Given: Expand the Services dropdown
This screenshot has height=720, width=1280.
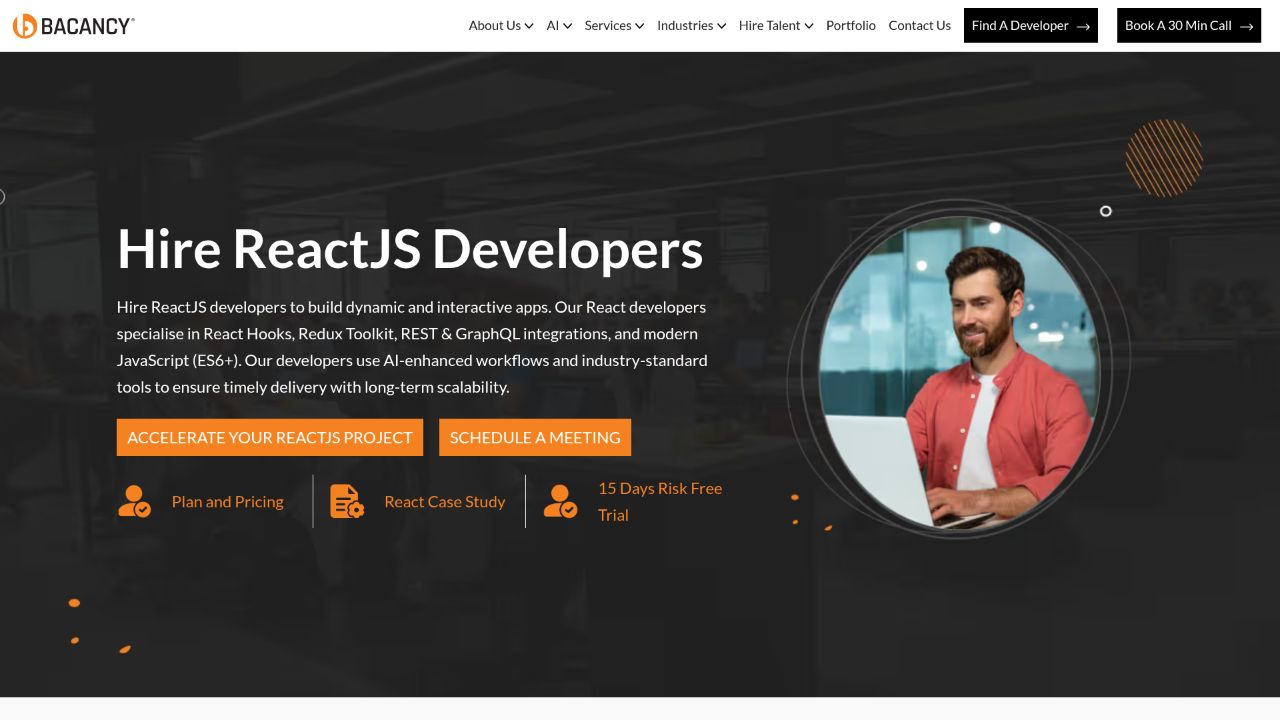Looking at the screenshot, I should coord(614,26).
